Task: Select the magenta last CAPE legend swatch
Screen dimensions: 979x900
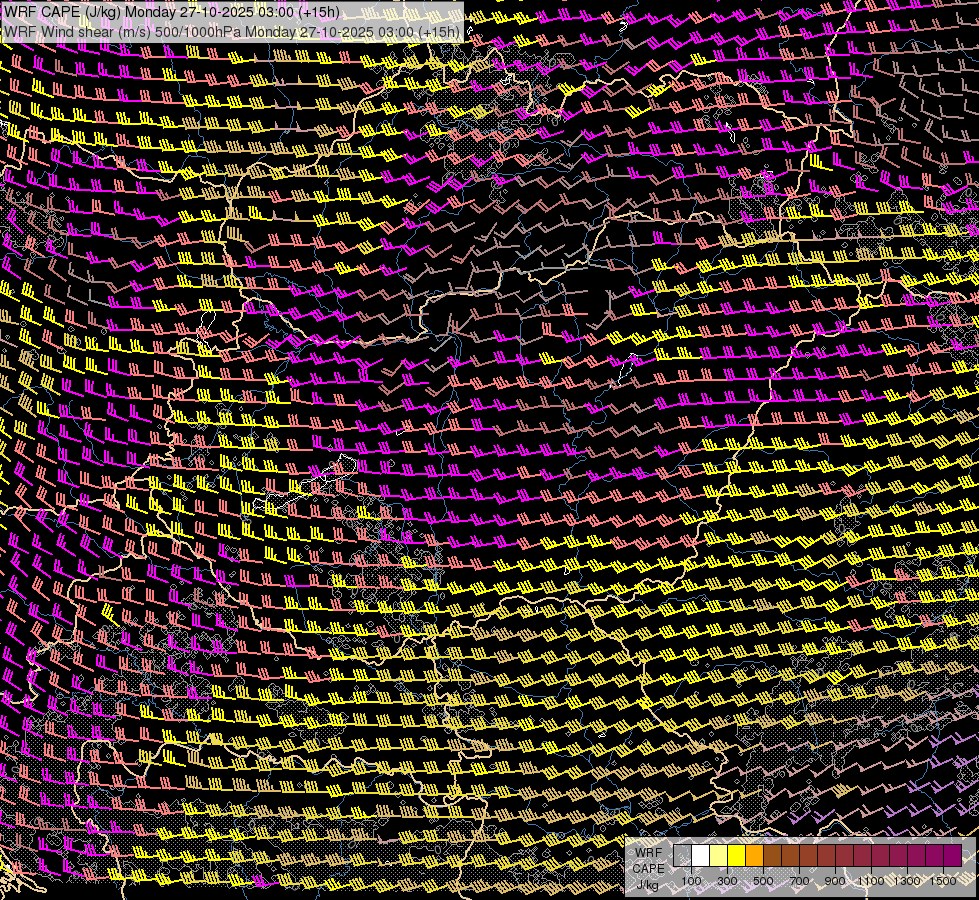Action: pyautogui.click(x=952, y=856)
